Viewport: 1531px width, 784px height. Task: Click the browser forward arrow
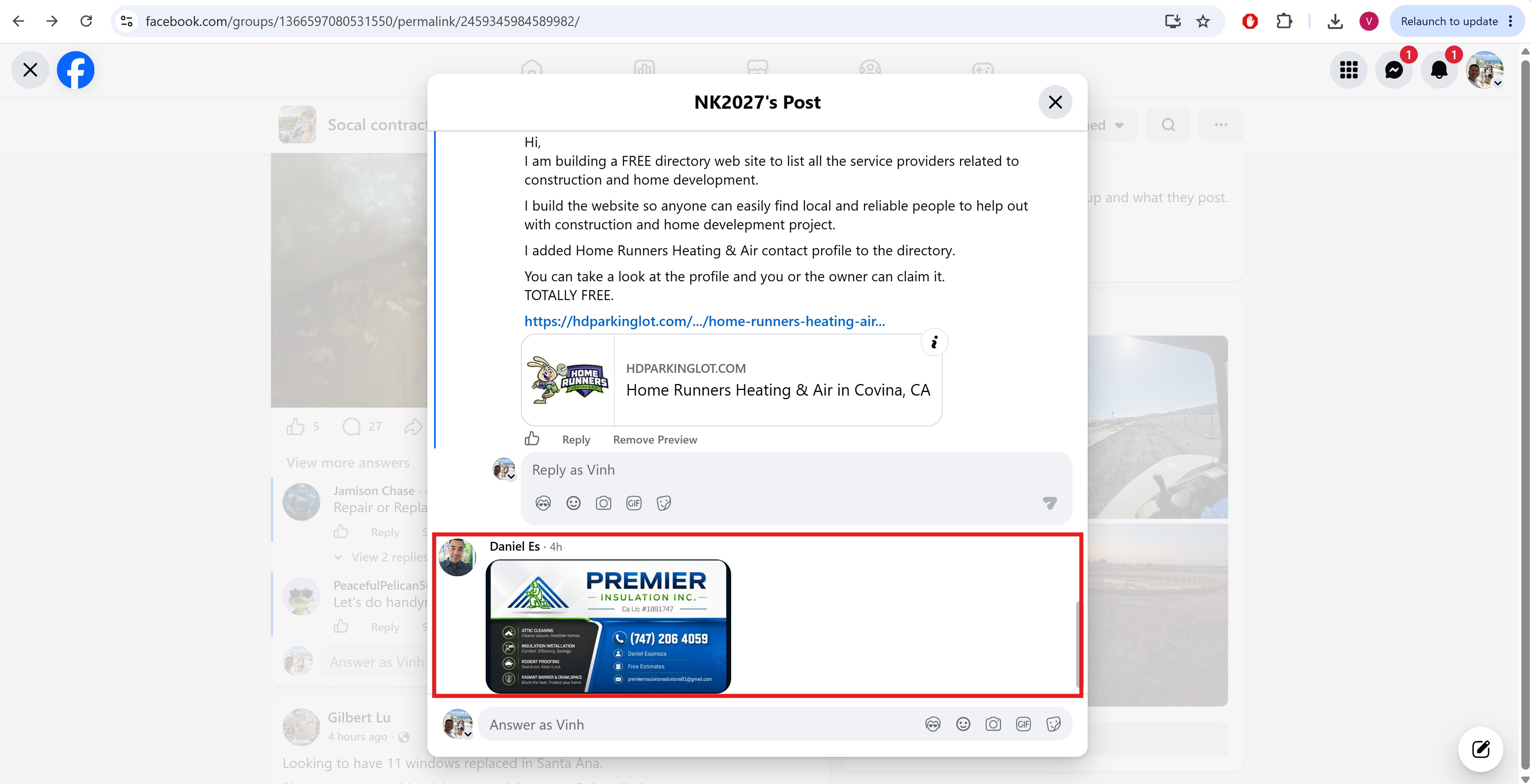click(x=52, y=22)
